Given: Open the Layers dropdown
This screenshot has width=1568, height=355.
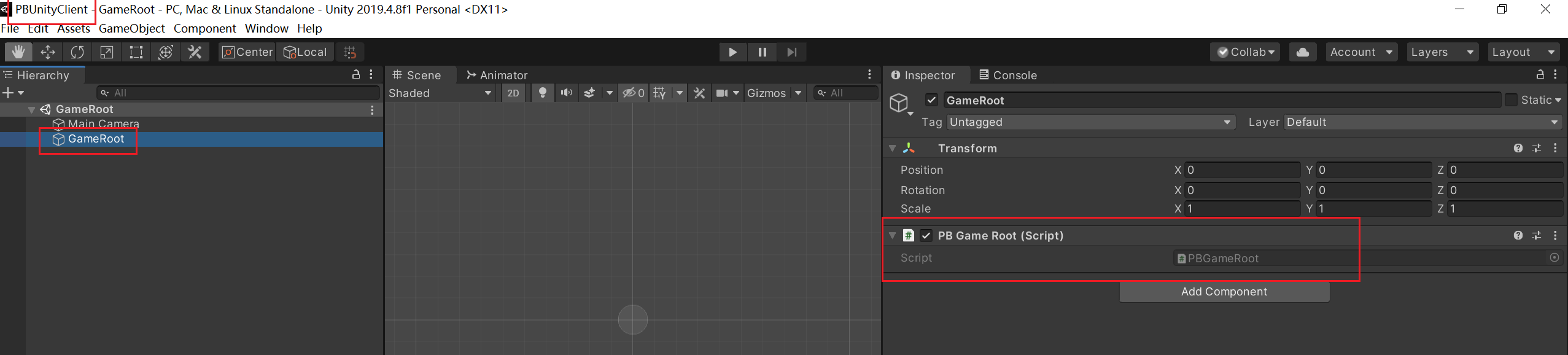Looking at the screenshot, I should point(1442,52).
